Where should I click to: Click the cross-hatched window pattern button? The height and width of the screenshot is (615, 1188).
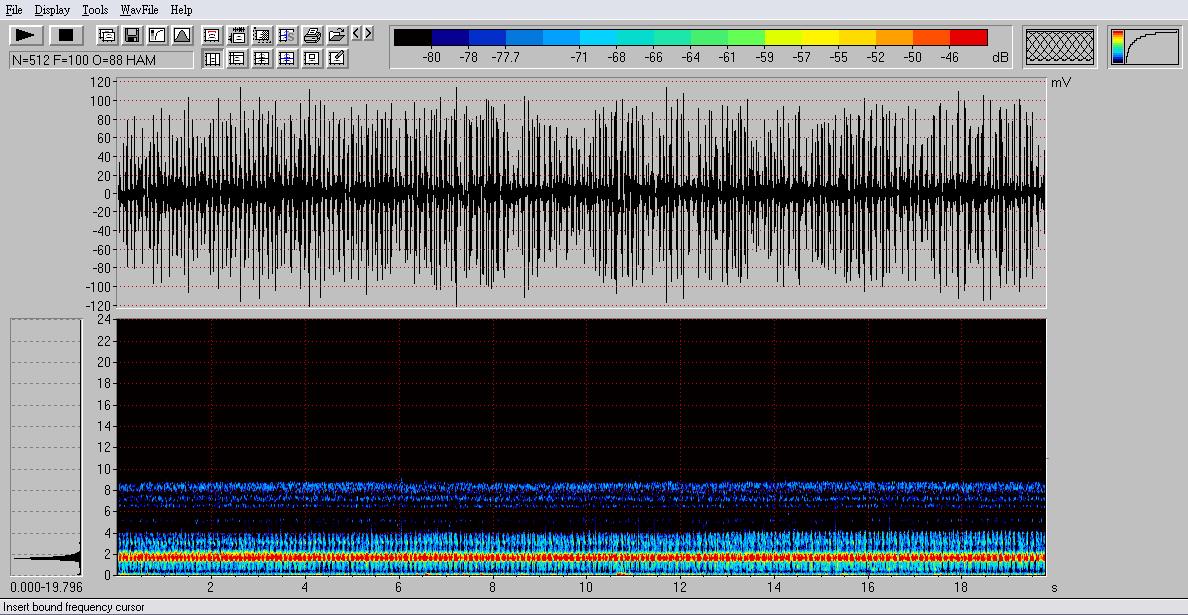[x=1060, y=47]
